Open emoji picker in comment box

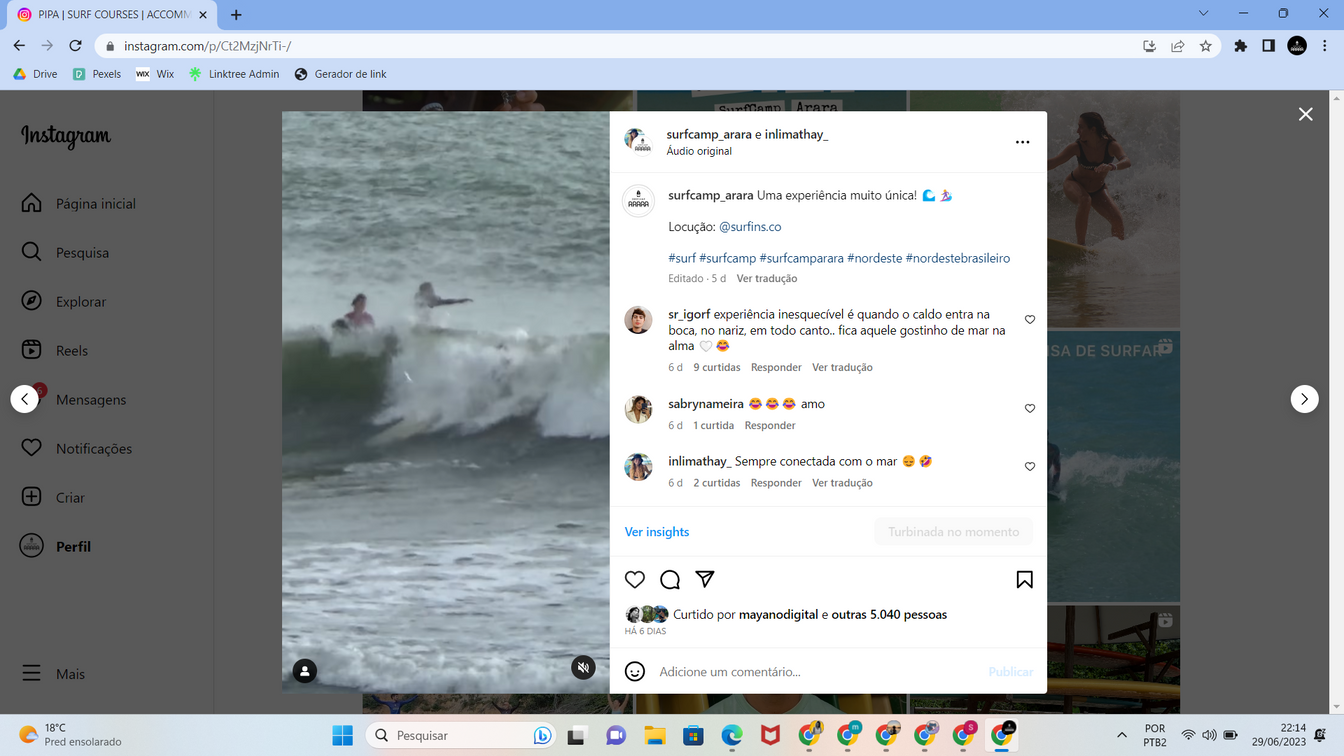coord(635,672)
